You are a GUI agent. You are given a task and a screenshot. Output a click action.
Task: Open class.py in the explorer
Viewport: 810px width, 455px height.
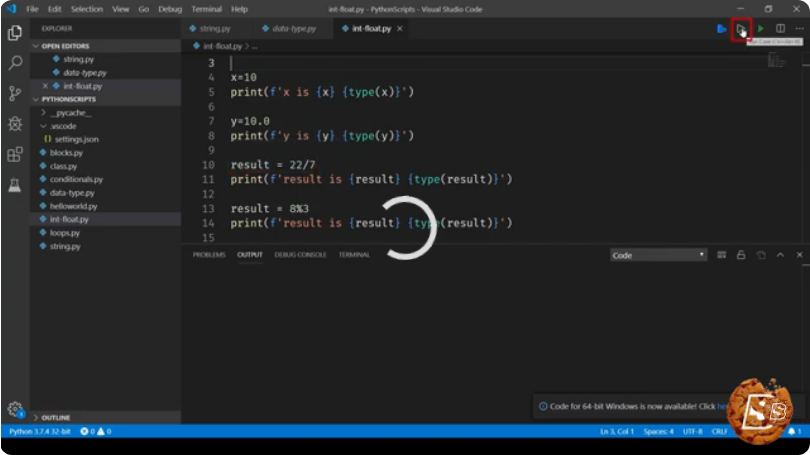point(63,166)
